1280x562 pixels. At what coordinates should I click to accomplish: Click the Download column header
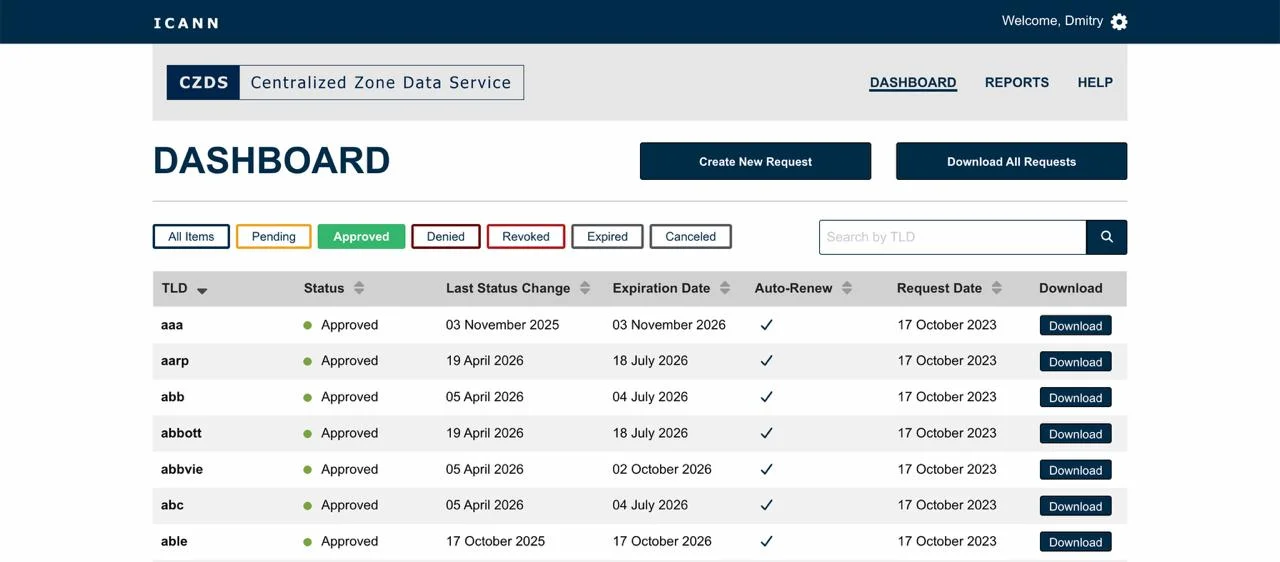coord(1070,288)
